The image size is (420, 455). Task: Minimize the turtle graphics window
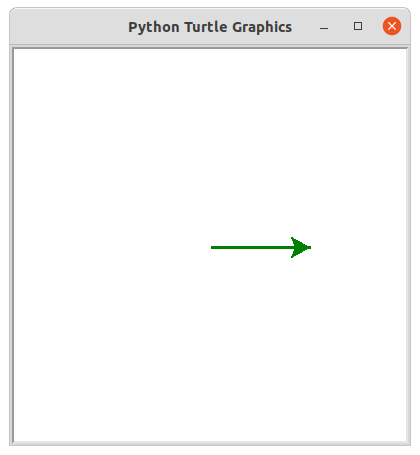point(324,28)
